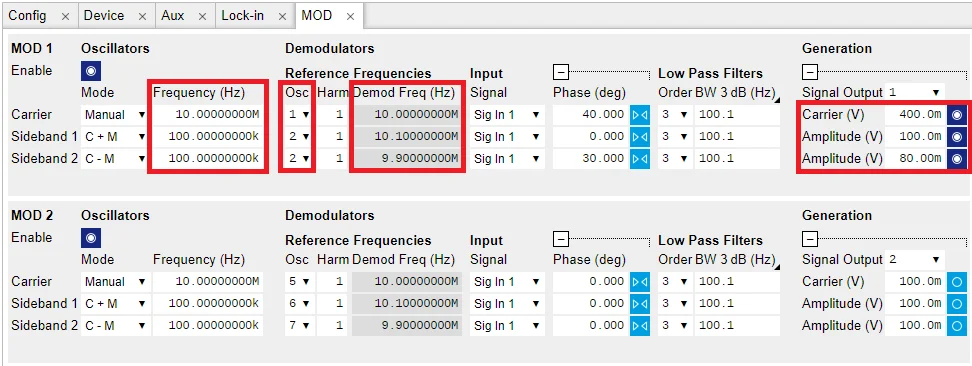Screen dimensions: 972x366
Task: Close the Config tab
Action: [65, 17]
